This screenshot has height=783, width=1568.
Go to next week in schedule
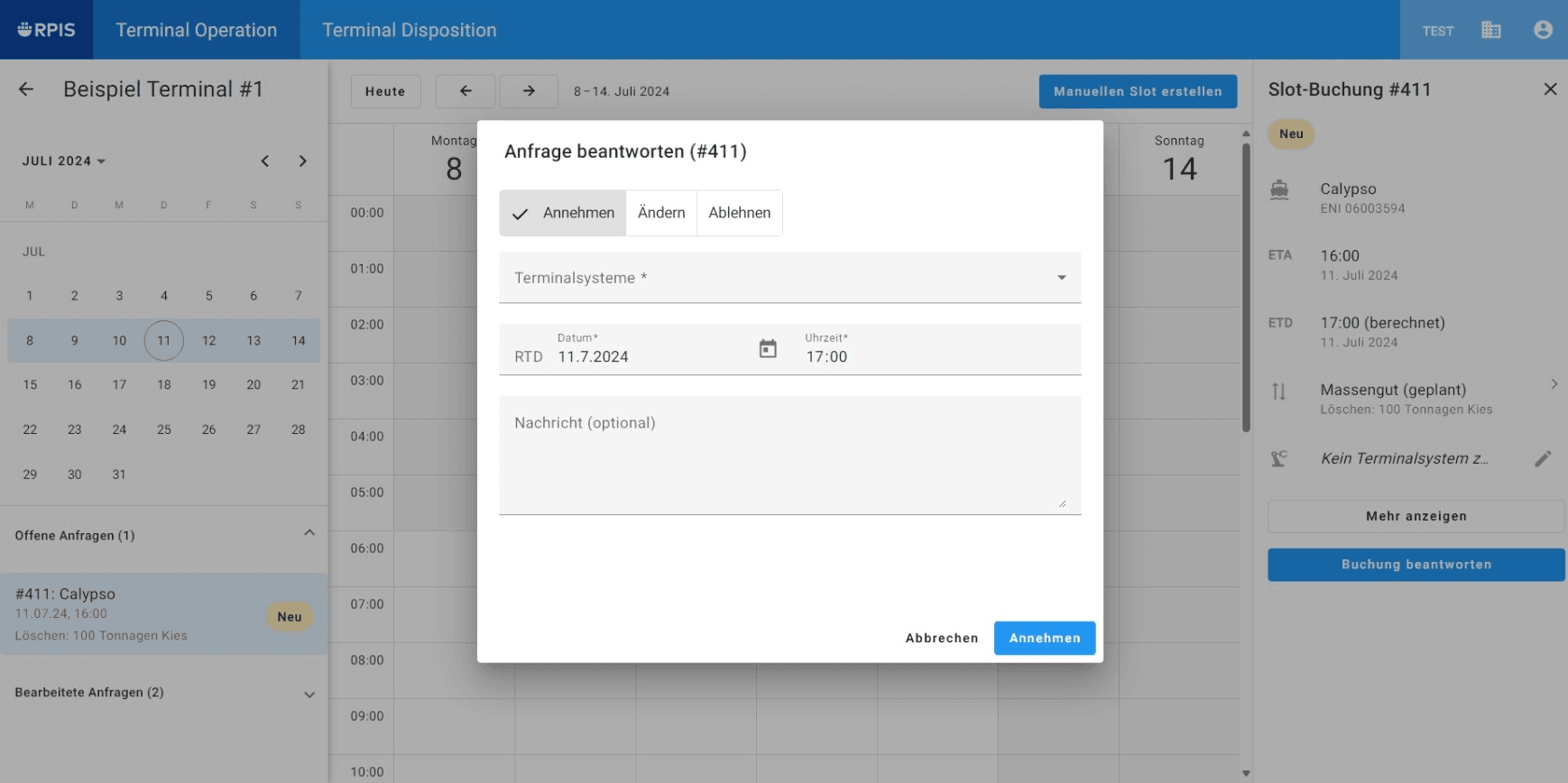coord(529,91)
